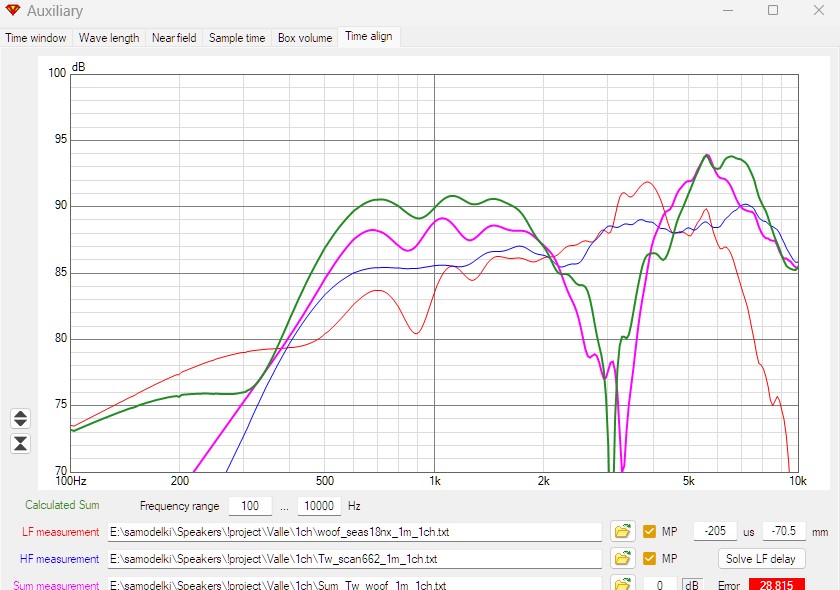Open folder browser for Sum measurement file

click(622, 583)
